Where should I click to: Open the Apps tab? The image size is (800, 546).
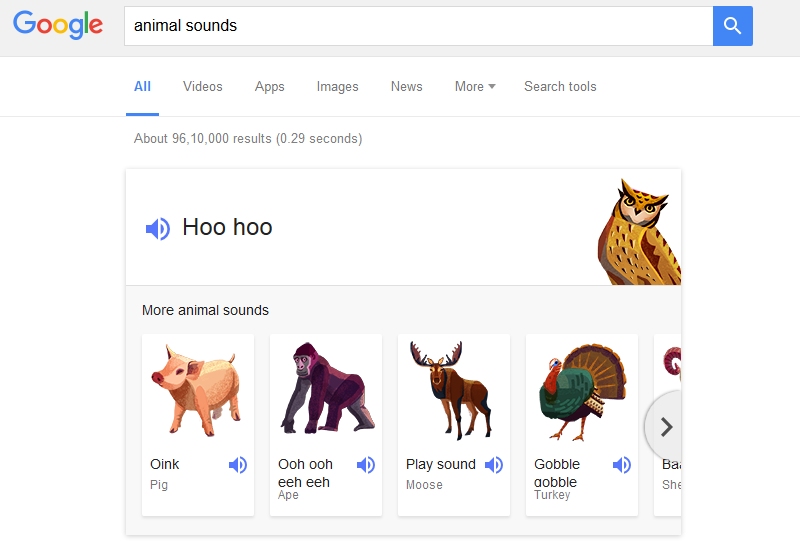[269, 87]
